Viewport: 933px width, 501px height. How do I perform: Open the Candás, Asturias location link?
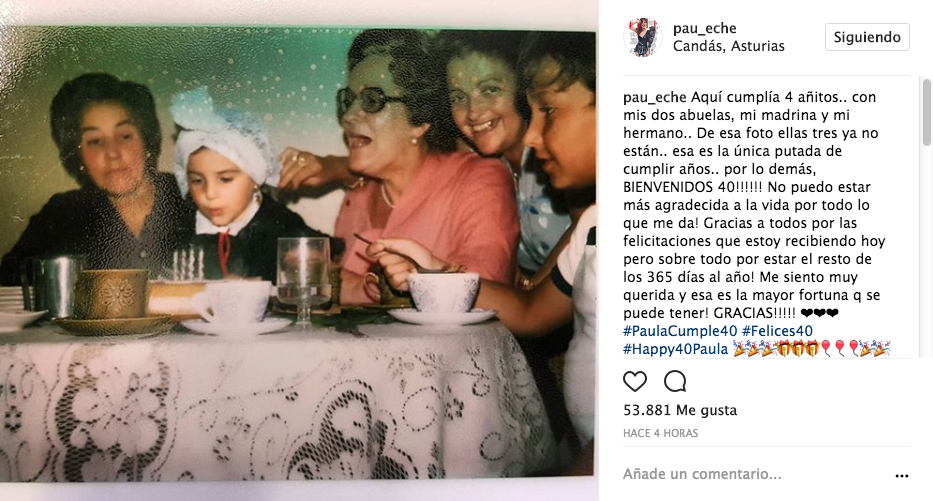coord(728,46)
